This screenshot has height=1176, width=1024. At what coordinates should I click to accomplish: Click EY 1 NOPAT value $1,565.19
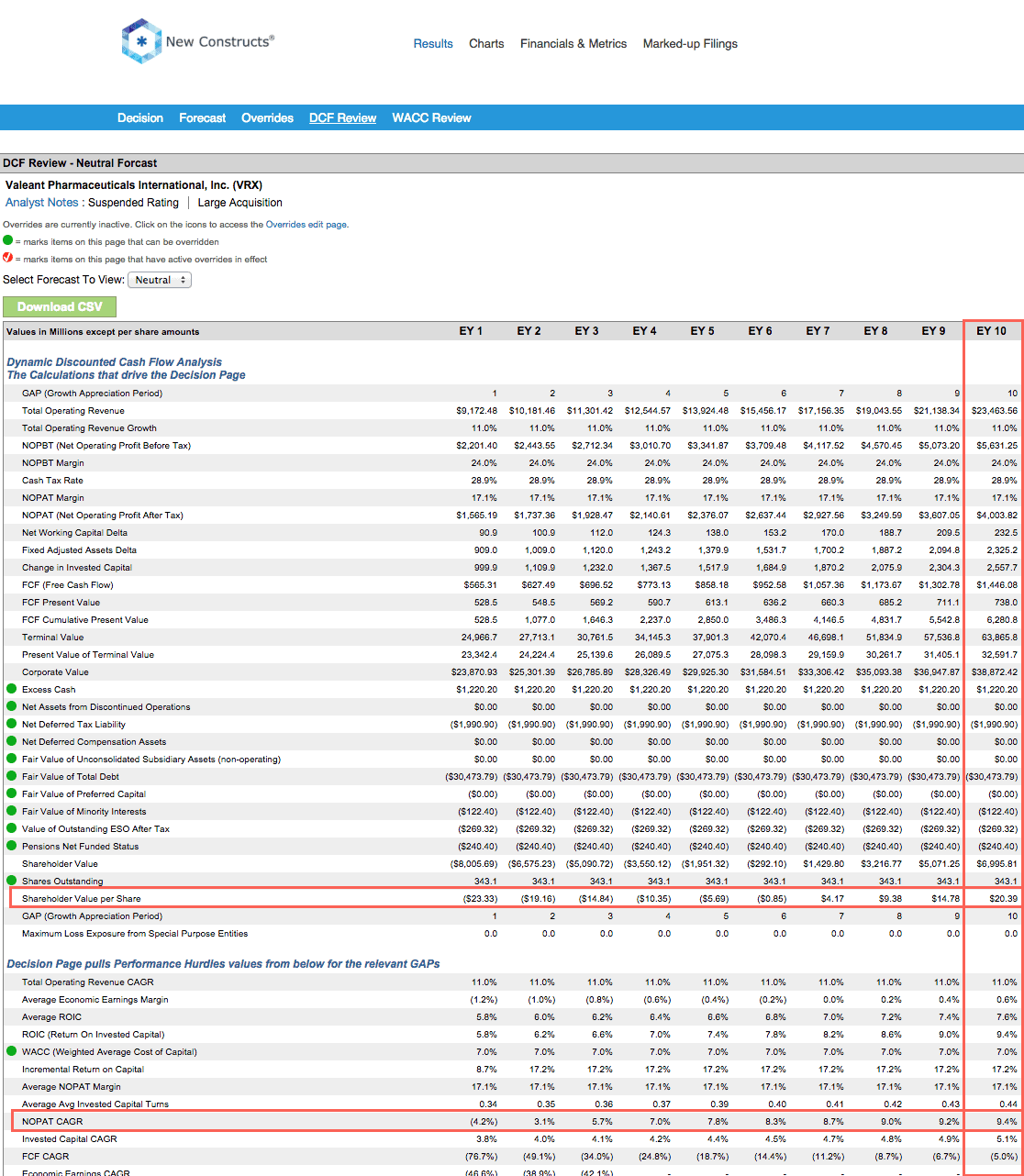(477, 515)
